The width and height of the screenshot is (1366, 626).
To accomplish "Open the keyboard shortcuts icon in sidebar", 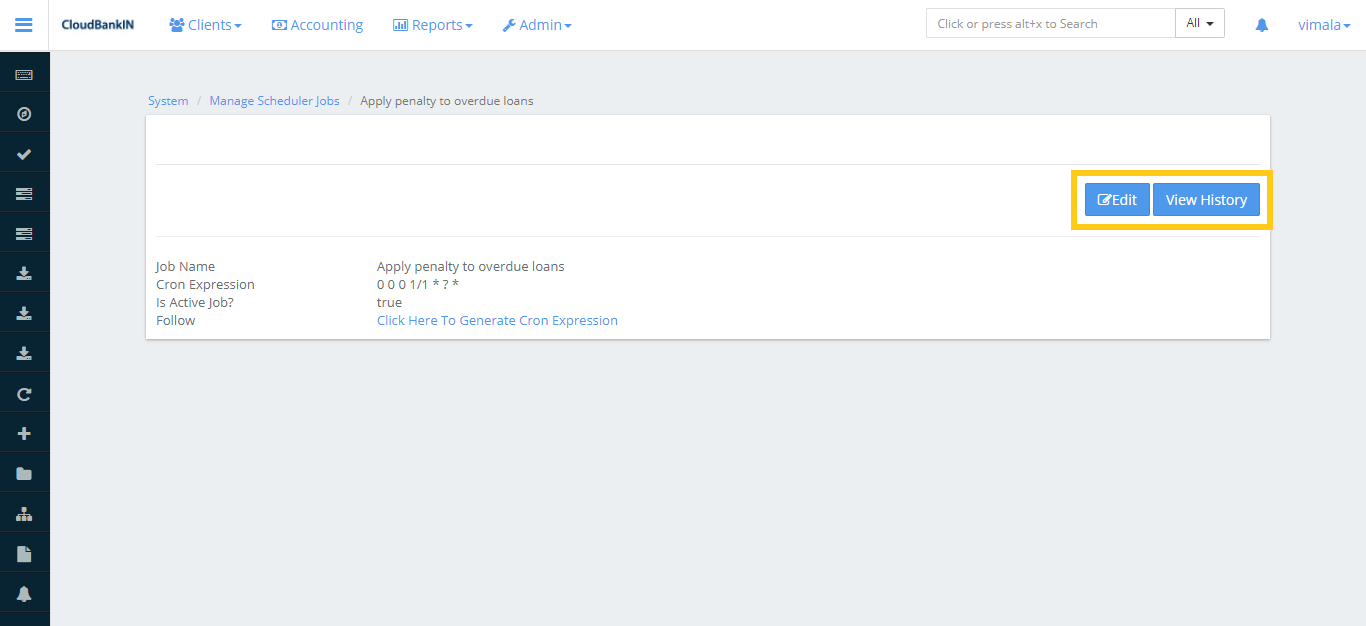I will pyautogui.click(x=24, y=72).
